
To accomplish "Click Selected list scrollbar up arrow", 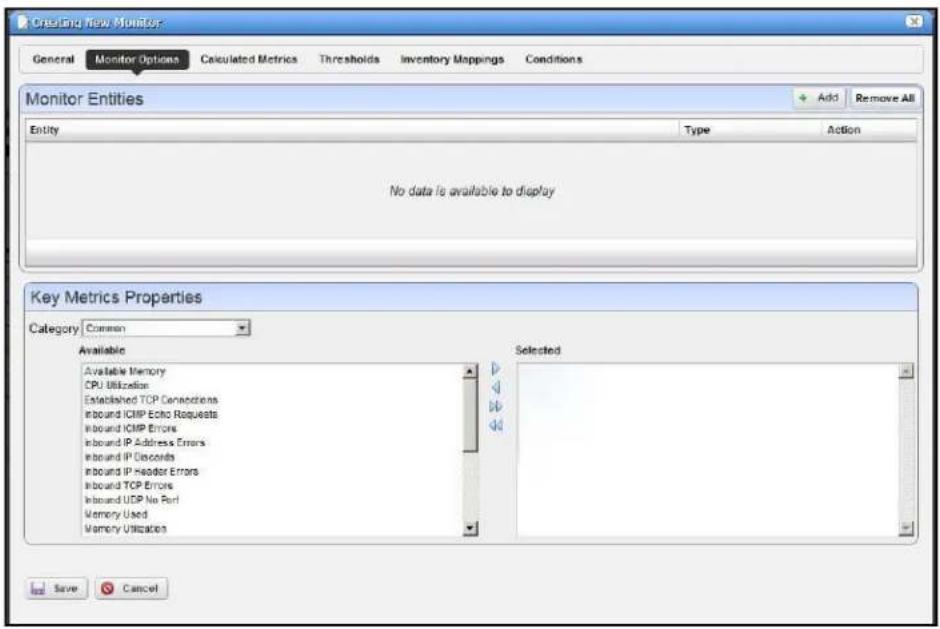I will [x=906, y=371].
